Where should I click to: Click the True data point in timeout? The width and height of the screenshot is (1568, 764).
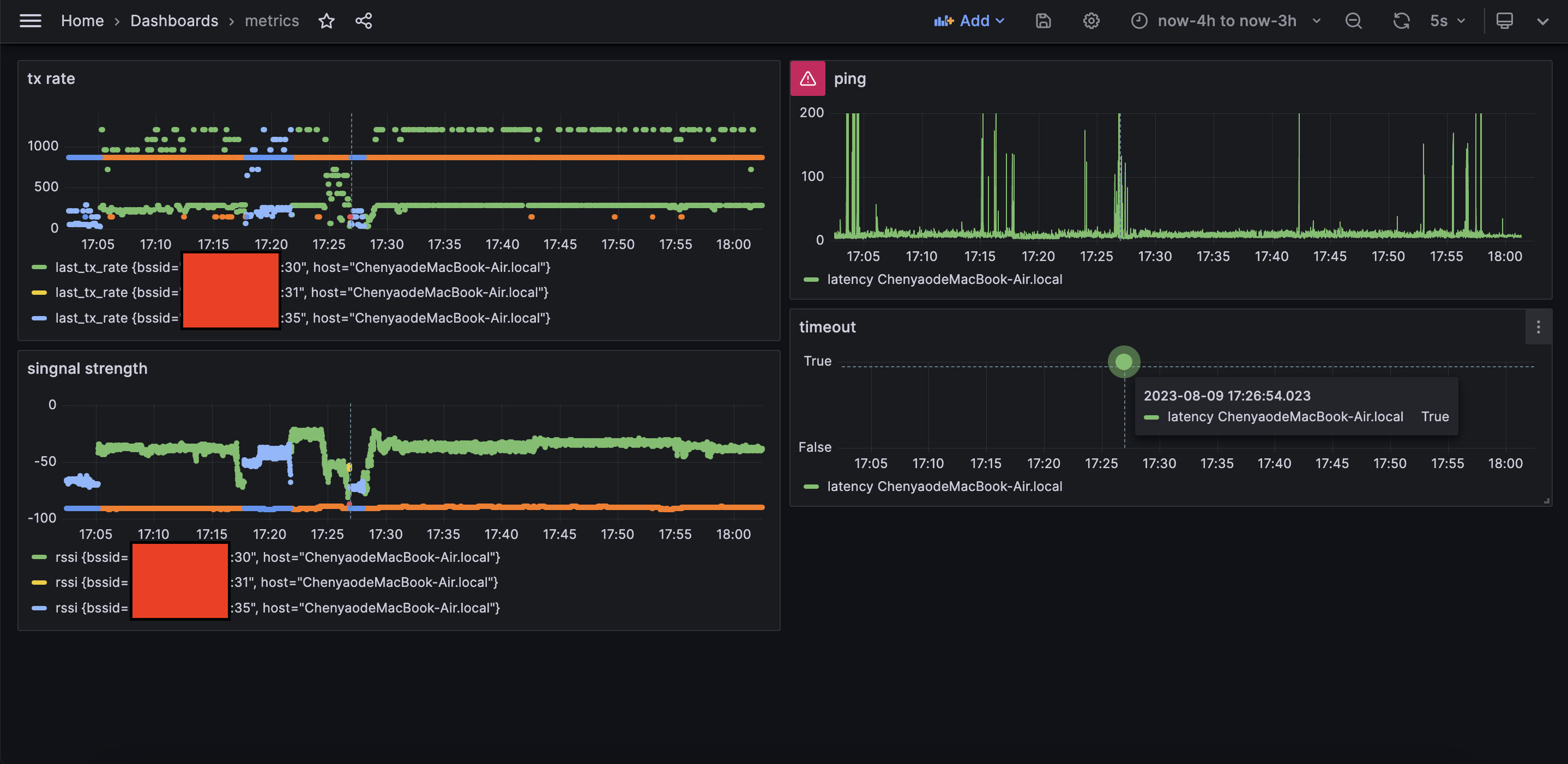(x=1123, y=362)
